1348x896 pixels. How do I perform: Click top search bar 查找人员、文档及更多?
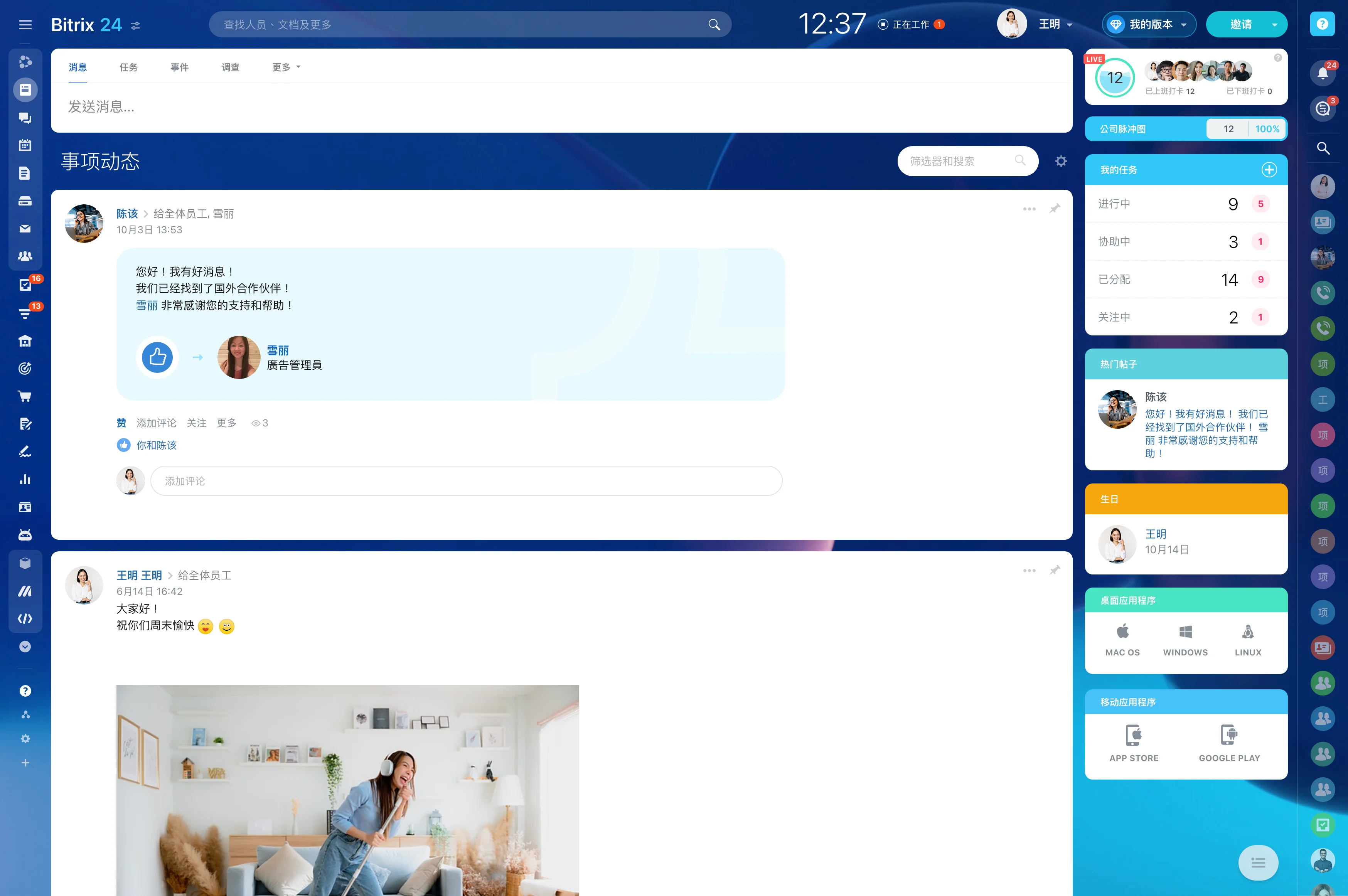(470, 25)
